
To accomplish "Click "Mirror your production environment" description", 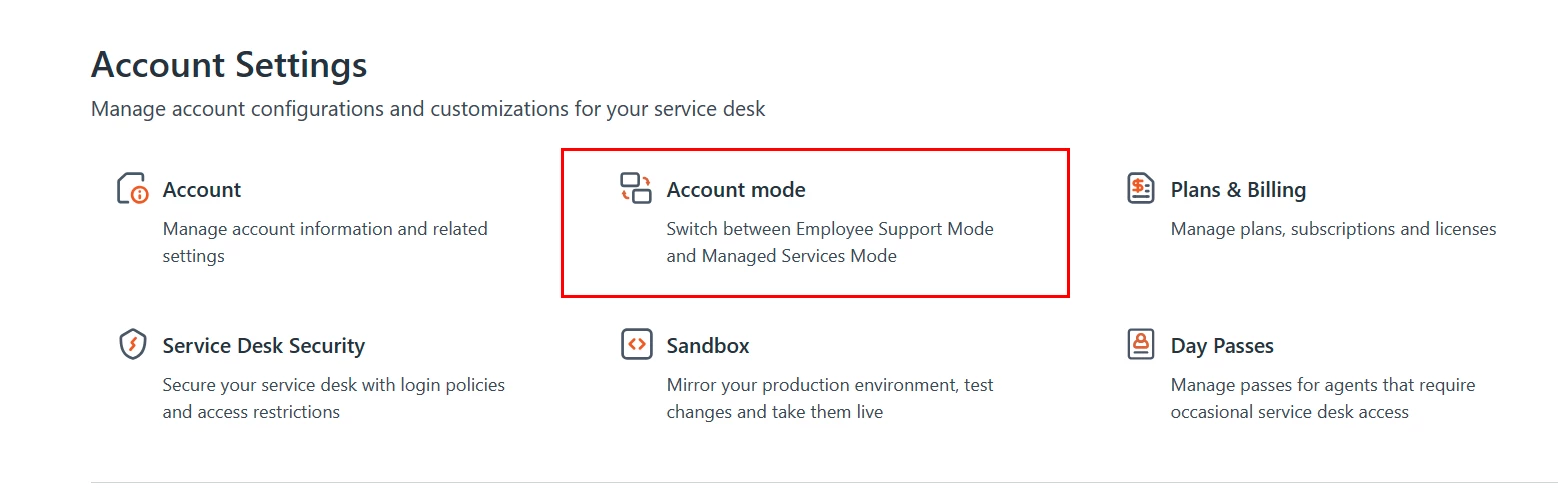I will pyautogui.click(x=830, y=398).
